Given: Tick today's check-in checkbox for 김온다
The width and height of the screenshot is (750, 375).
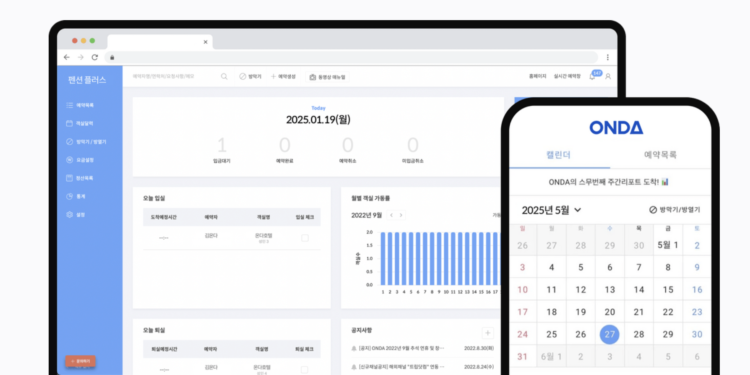Looking at the screenshot, I should coord(305,238).
